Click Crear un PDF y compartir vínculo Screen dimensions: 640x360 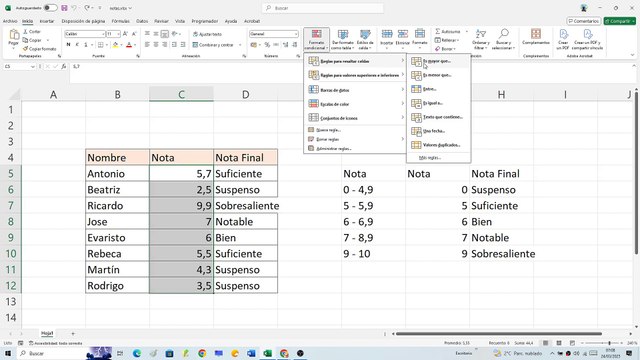pos(588,40)
